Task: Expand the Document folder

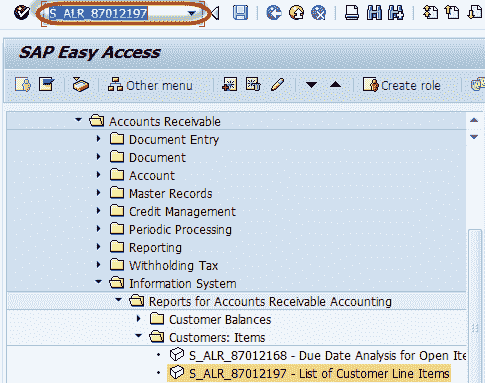Action: click(x=99, y=156)
